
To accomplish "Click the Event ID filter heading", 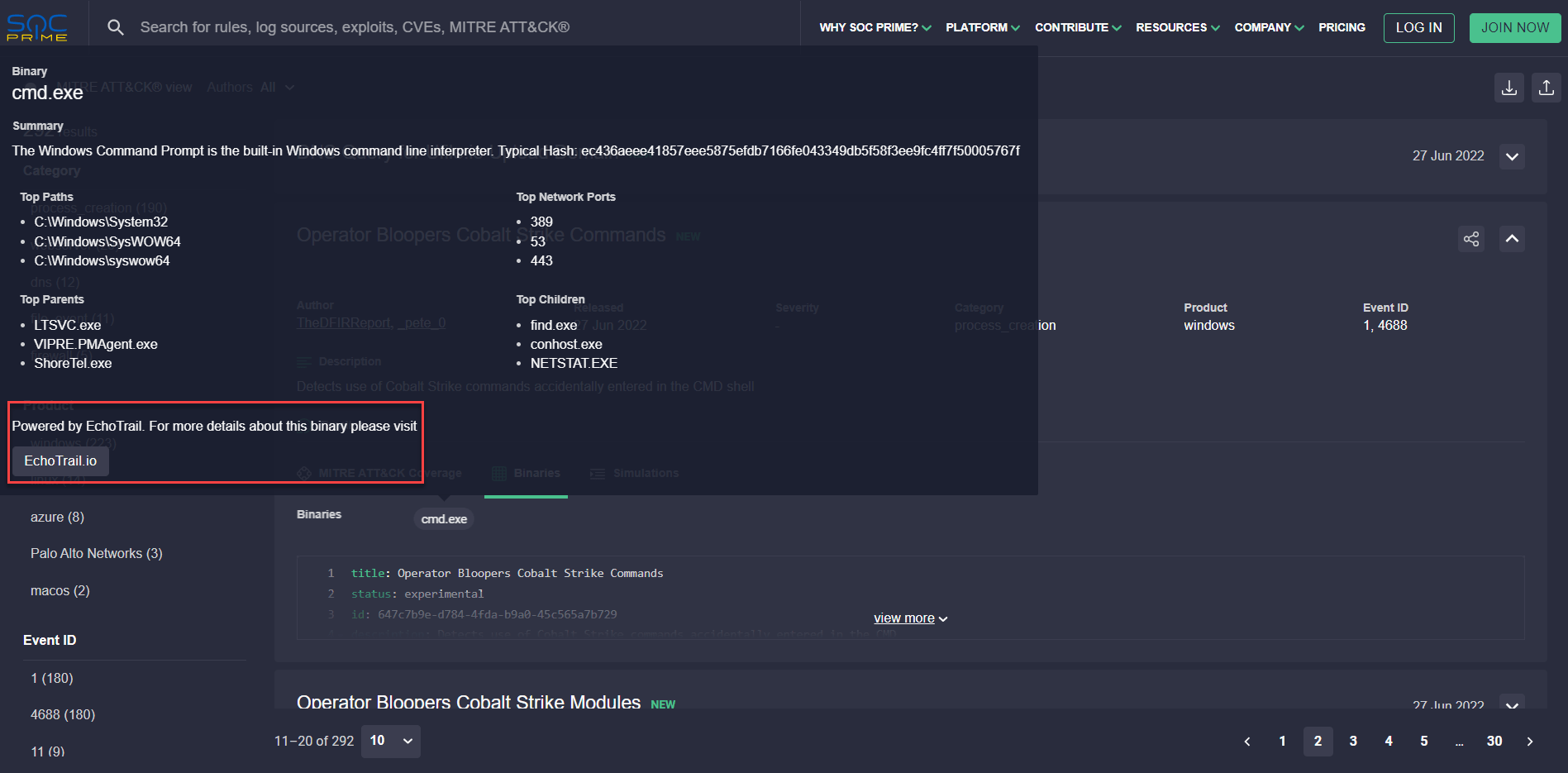I will click(50, 640).
